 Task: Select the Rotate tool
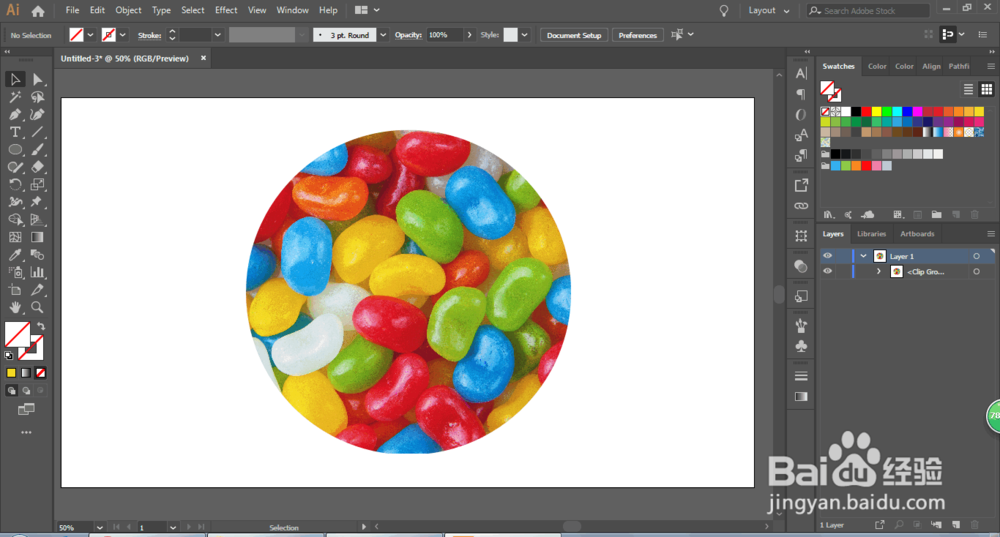(15, 185)
